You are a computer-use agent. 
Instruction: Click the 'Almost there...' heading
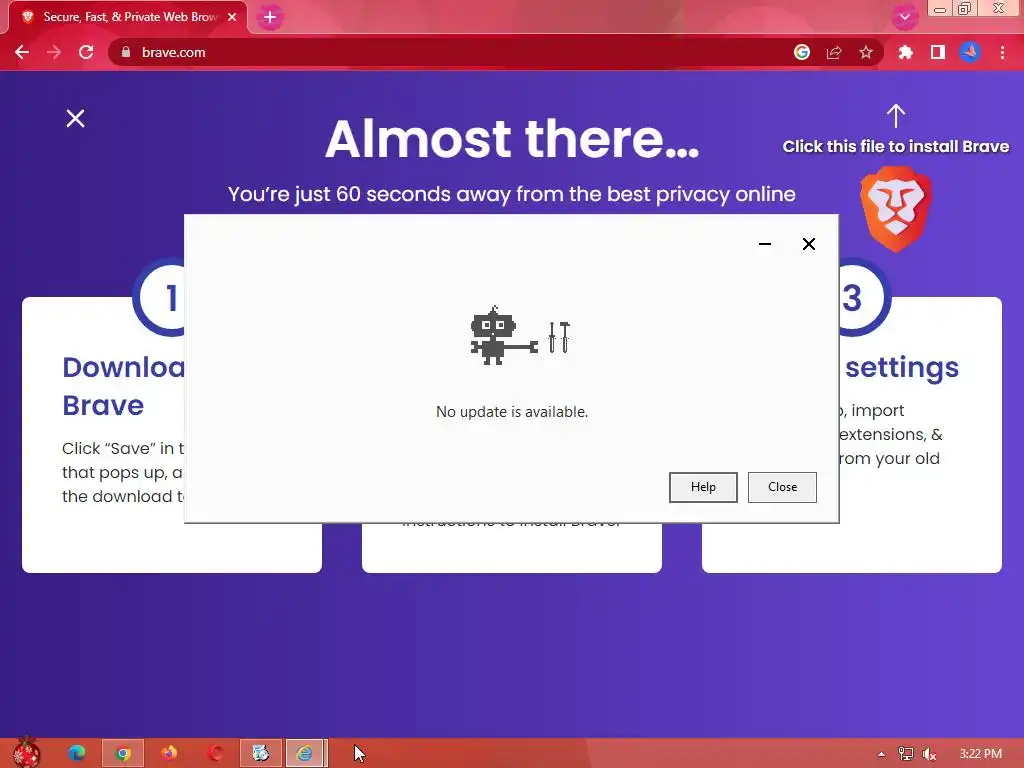pos(512,138)
